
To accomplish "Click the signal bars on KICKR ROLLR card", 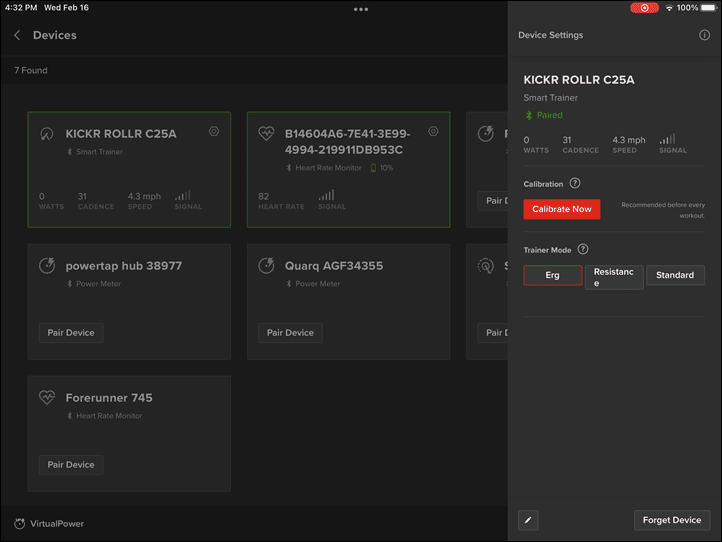I will pyautogui.click(x=182, y=195).
